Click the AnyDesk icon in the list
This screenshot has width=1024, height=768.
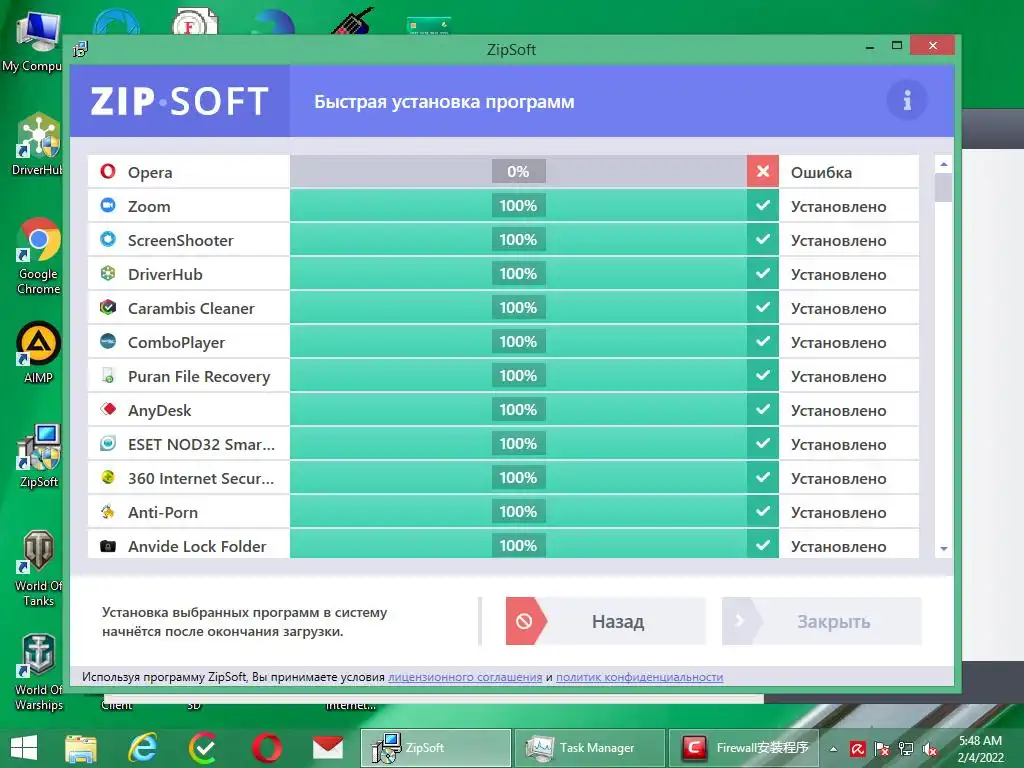[x=108, y=409]
